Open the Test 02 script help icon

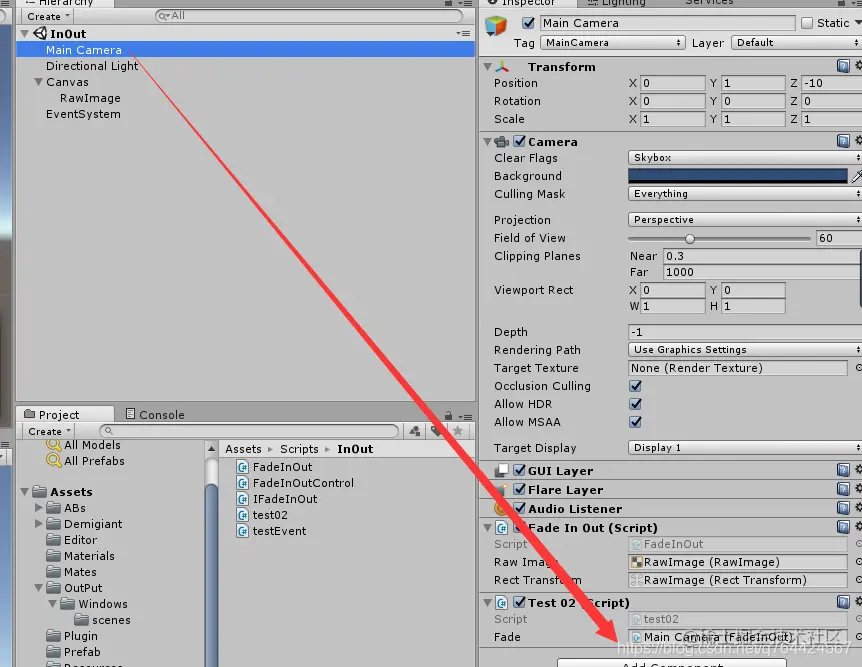tap(843, 602)
